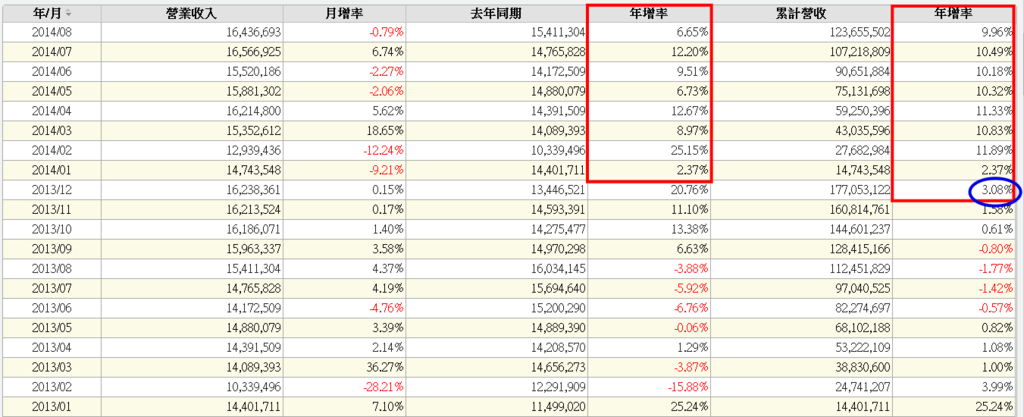Click the 2014/06 row date
Viewport: 1024px width, 417px height.
pyautogui.click(x=51, y=72)
